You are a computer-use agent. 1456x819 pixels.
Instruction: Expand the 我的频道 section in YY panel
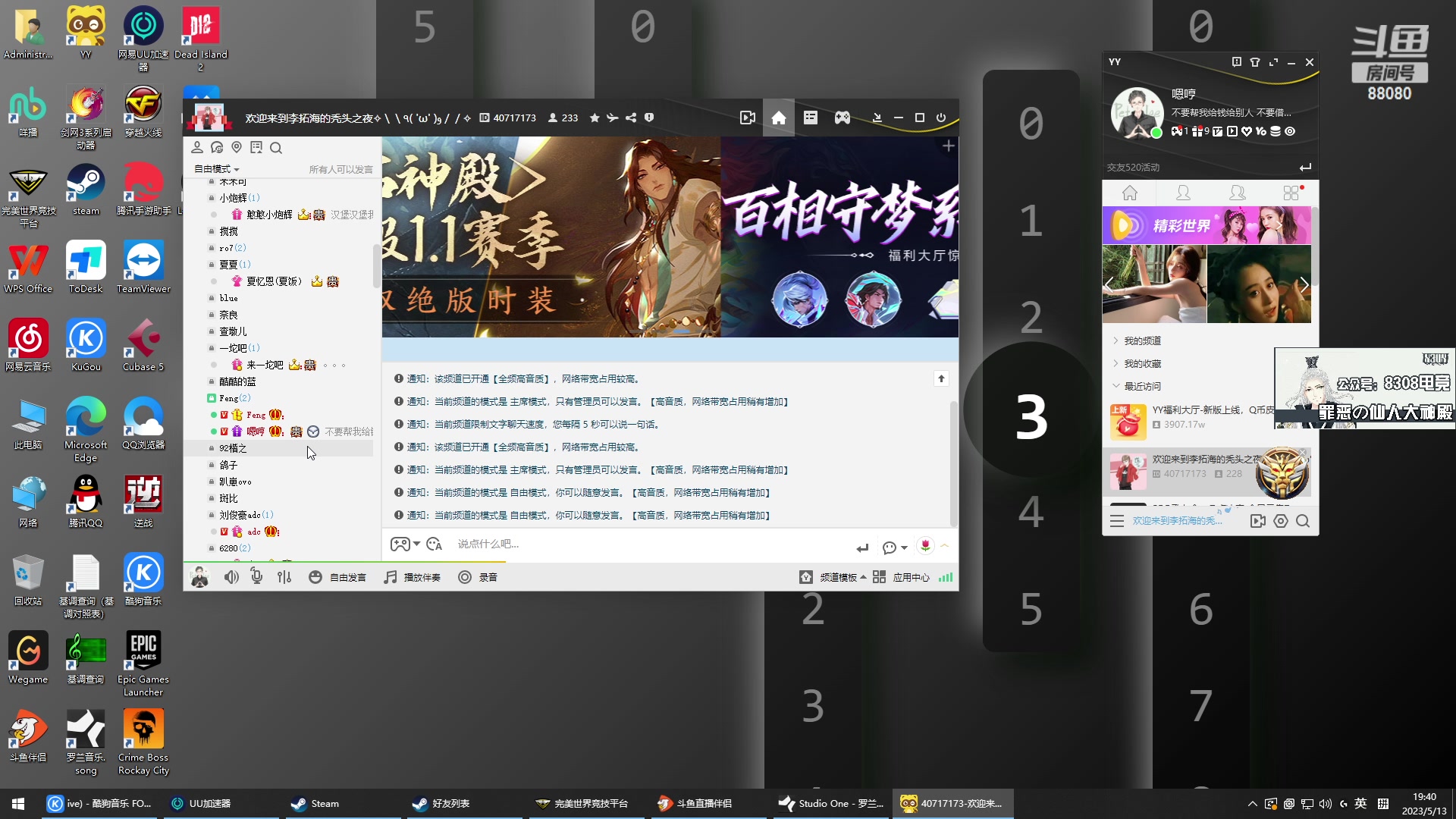(1139, 340)
